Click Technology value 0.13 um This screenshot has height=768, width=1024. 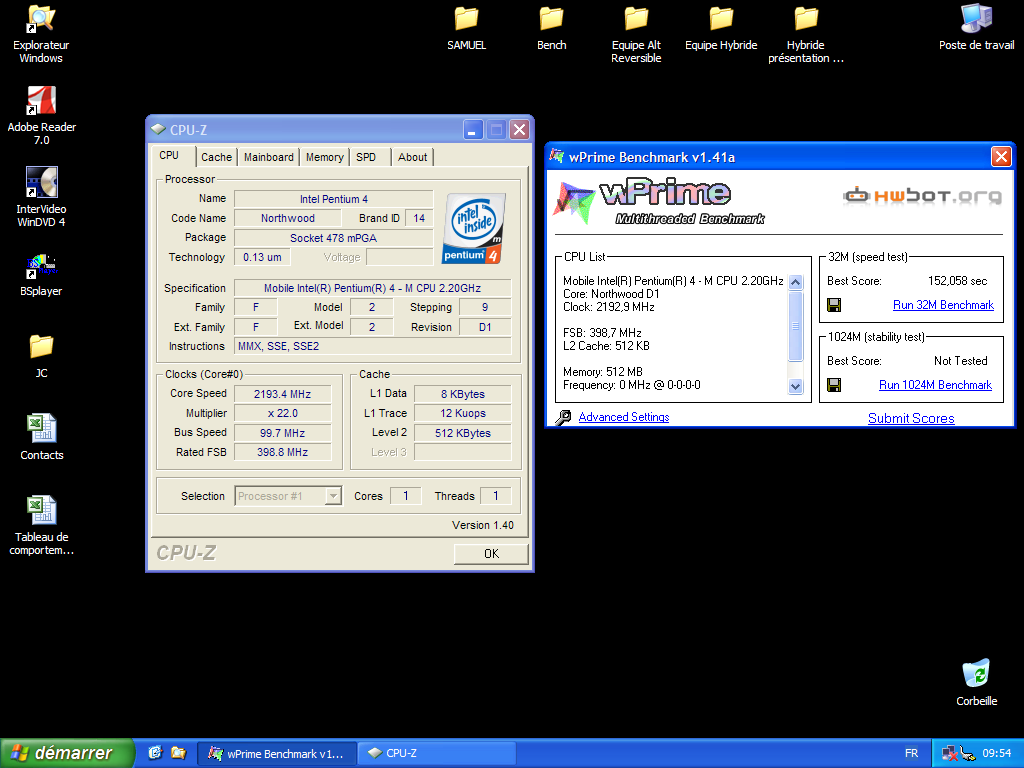coord(262,257)
